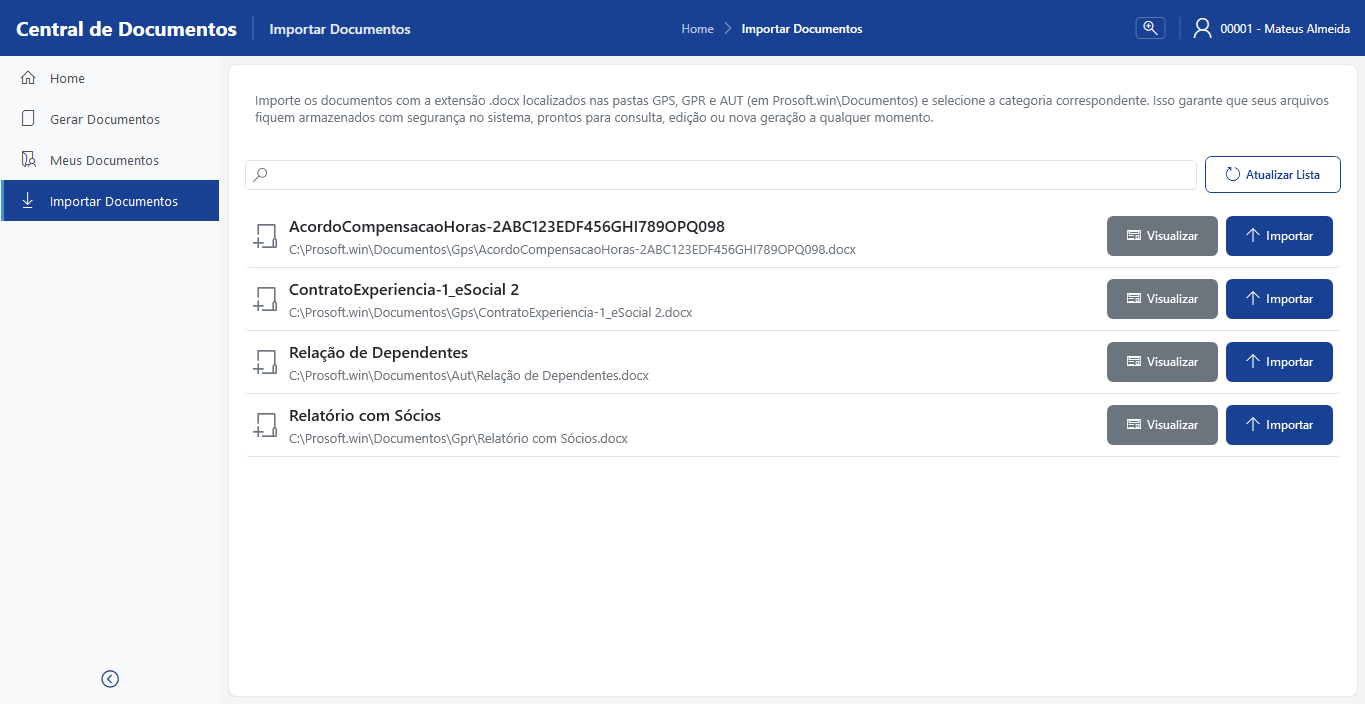
Task: Click document icon beside AcordoCompensacaoHoras row
Action: pos(265,237)
